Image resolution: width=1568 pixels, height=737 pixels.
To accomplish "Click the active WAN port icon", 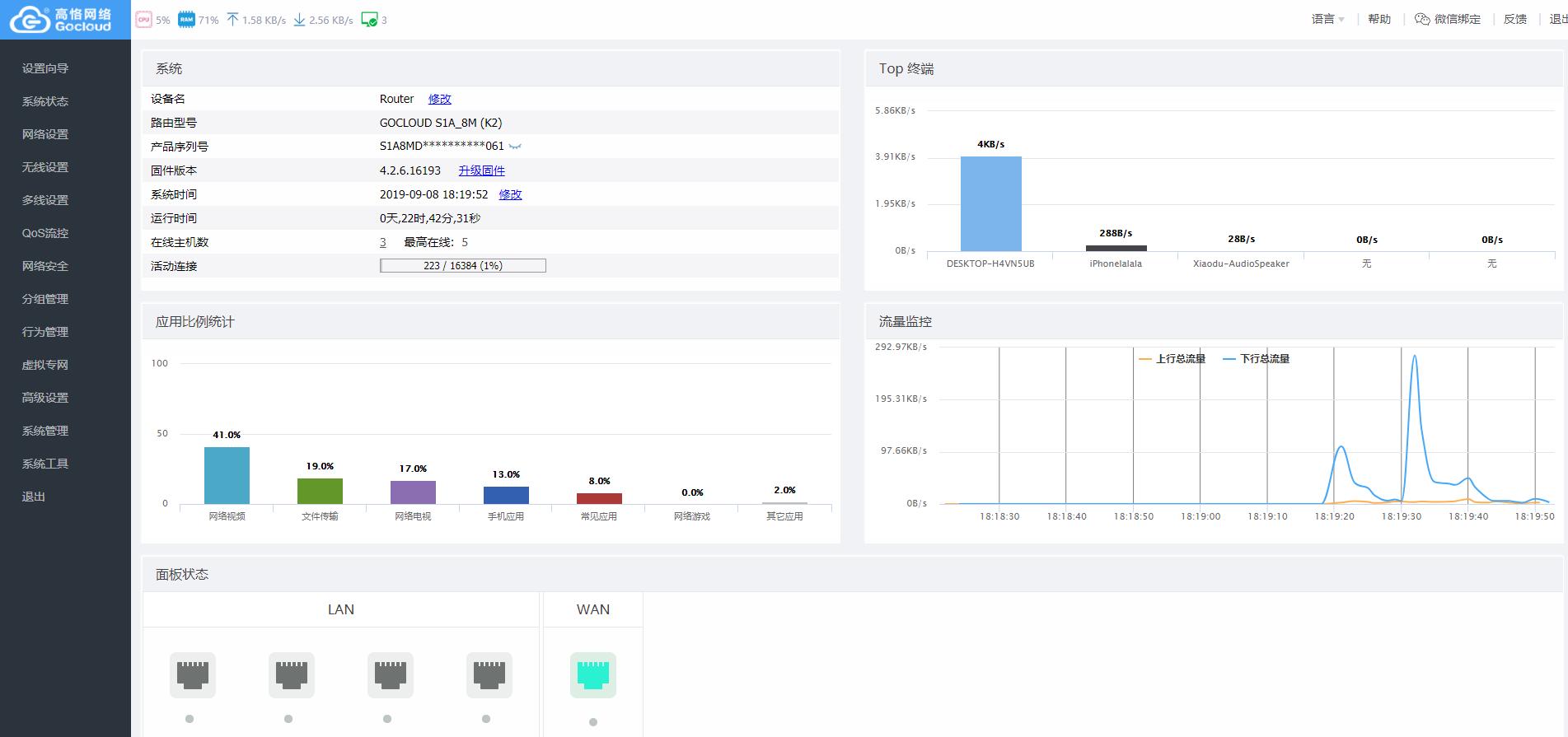I will click(593, 675).
